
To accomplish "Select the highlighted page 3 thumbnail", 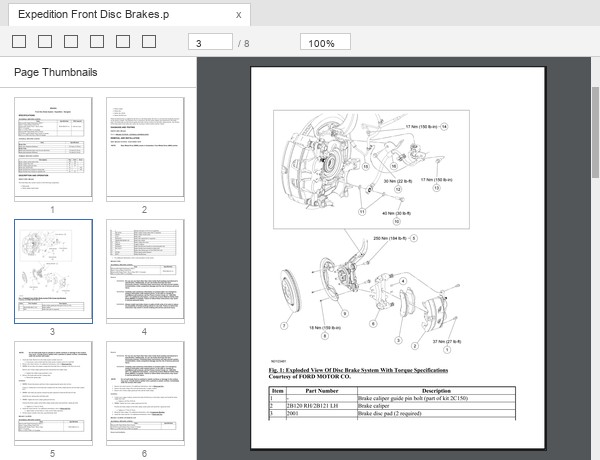I will [53, 271].
